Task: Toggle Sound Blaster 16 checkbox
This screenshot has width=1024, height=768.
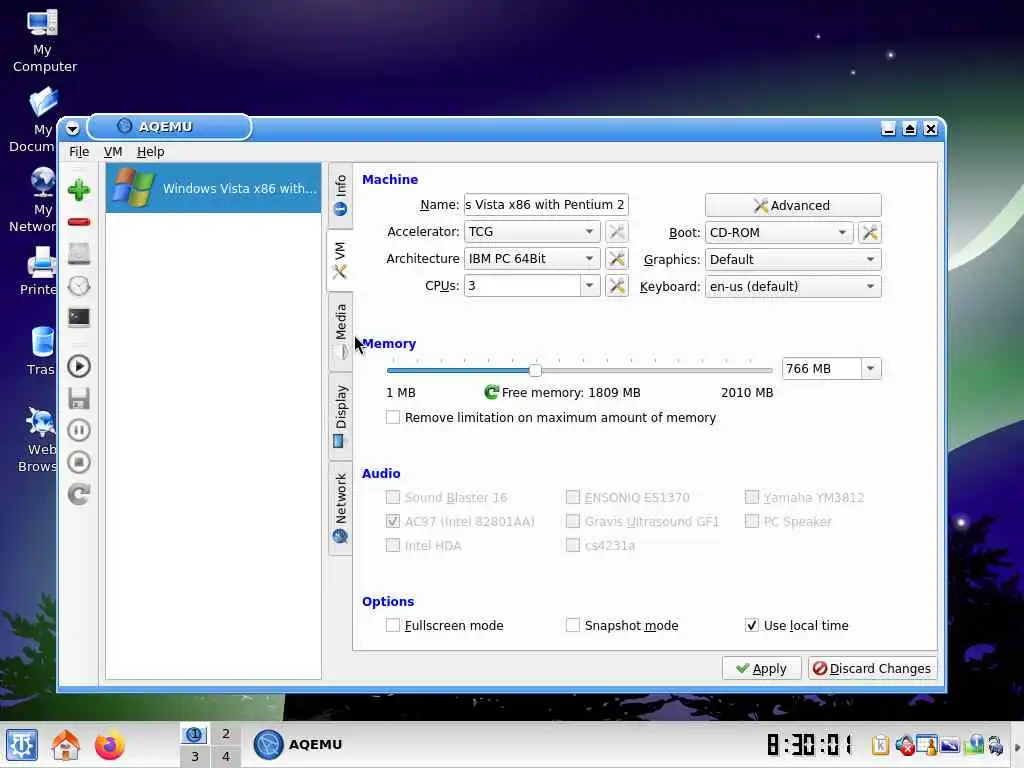Action: 392,498
